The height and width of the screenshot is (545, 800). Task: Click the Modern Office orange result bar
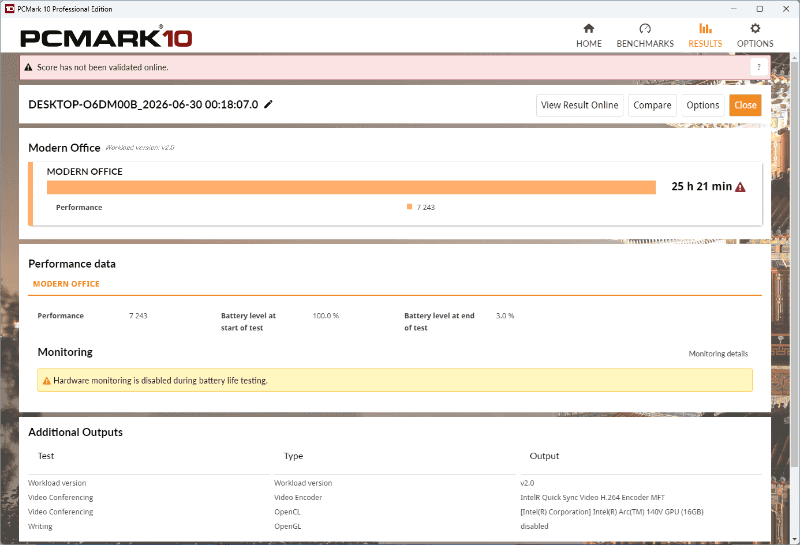click(351, 187)
